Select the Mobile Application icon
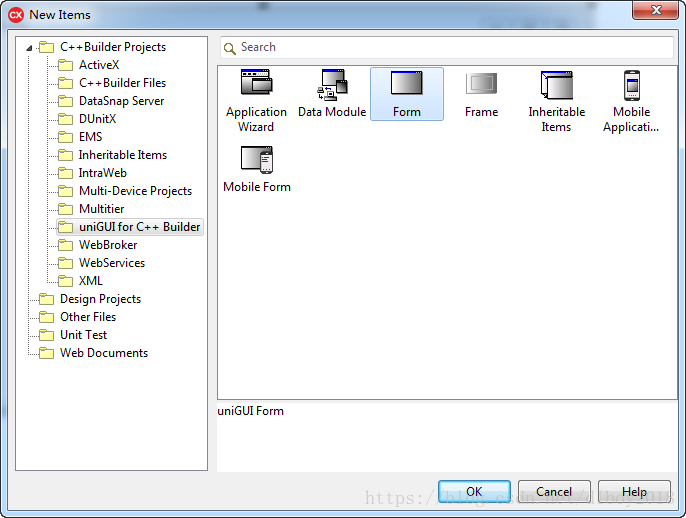686x518 pixels. [x=631, y=85]
